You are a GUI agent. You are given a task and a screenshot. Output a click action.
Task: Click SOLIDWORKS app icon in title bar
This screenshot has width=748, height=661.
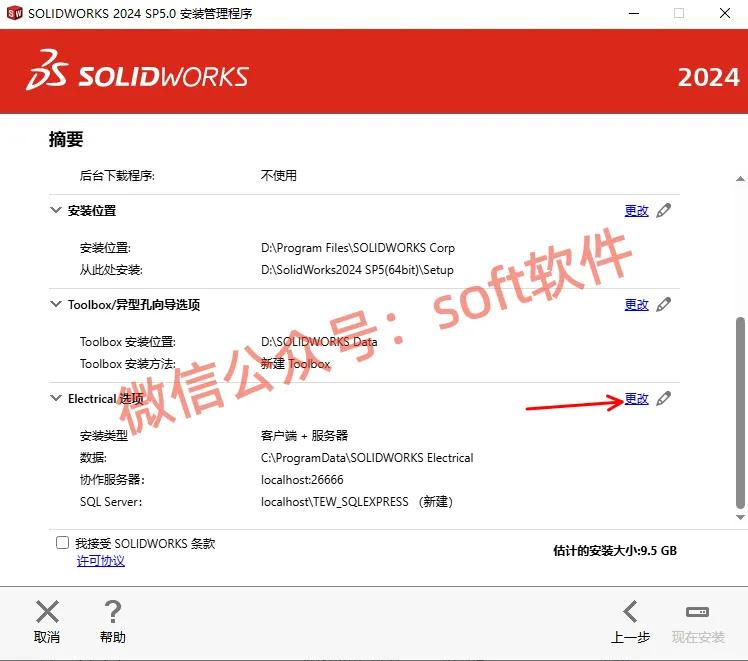15,13
